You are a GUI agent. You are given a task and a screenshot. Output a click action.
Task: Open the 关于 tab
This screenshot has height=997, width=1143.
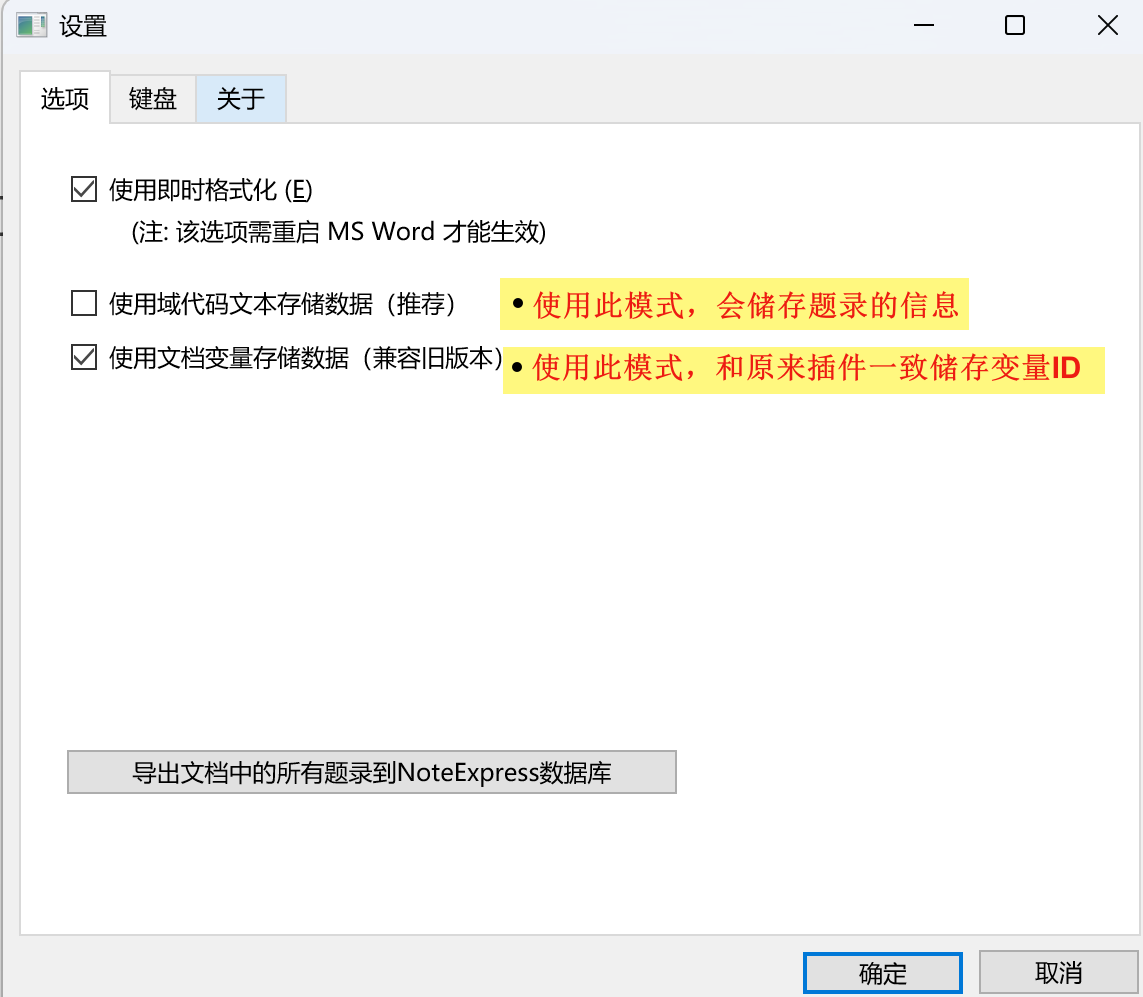(x=241, y=98)
